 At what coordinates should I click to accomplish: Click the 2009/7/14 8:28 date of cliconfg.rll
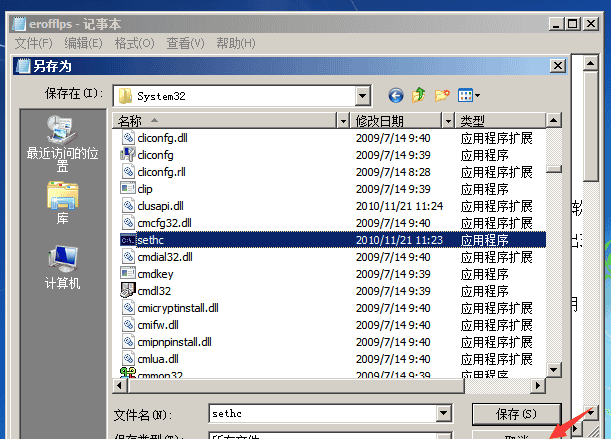click(393, 172)
